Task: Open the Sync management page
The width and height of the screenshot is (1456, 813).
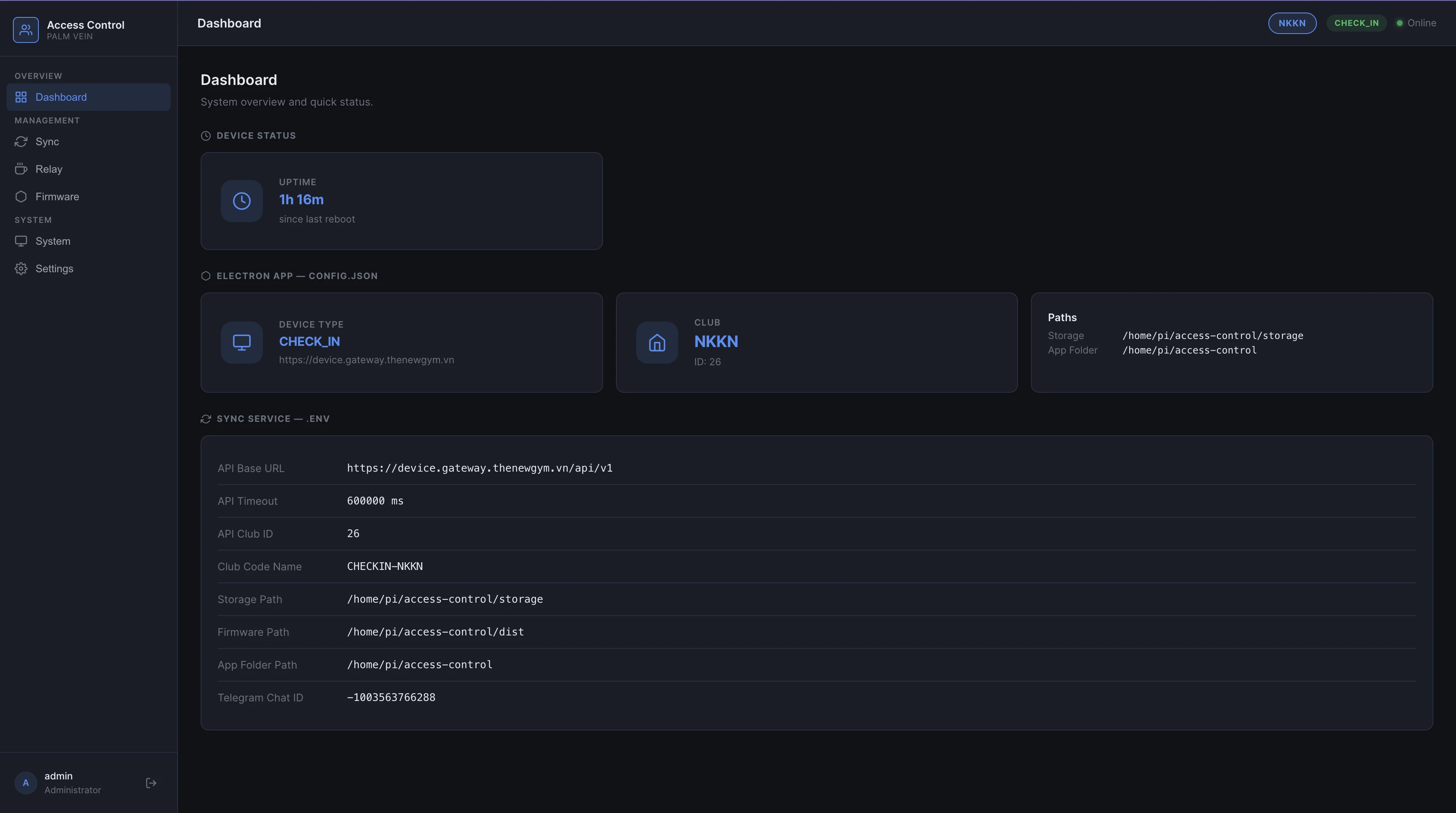Action: coord(88,141)
